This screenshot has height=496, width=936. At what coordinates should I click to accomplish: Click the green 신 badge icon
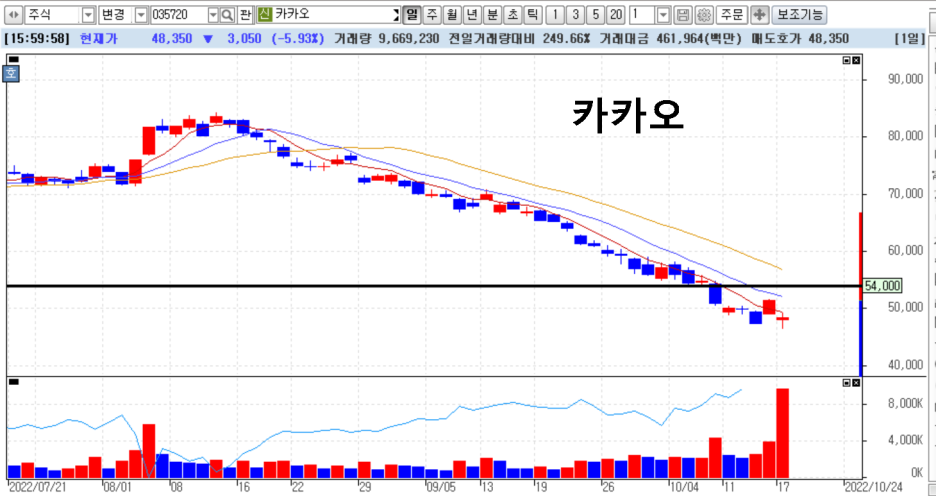pos(264,14)
